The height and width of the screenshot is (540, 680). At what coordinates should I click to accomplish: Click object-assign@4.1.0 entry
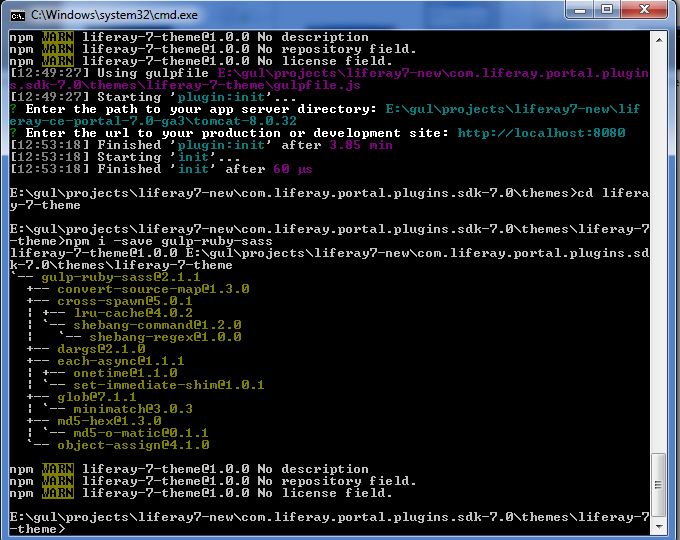tap(133, 445)
